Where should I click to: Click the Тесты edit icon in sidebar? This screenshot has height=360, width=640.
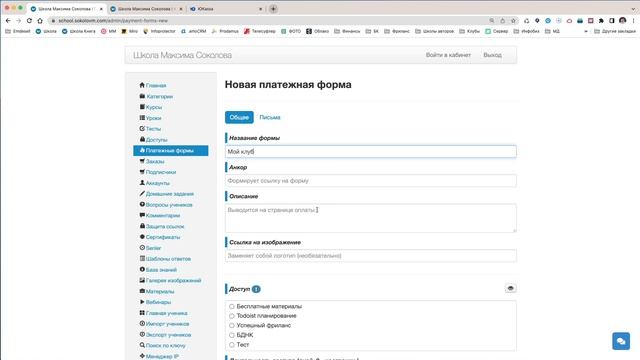(x=142, y=129)
